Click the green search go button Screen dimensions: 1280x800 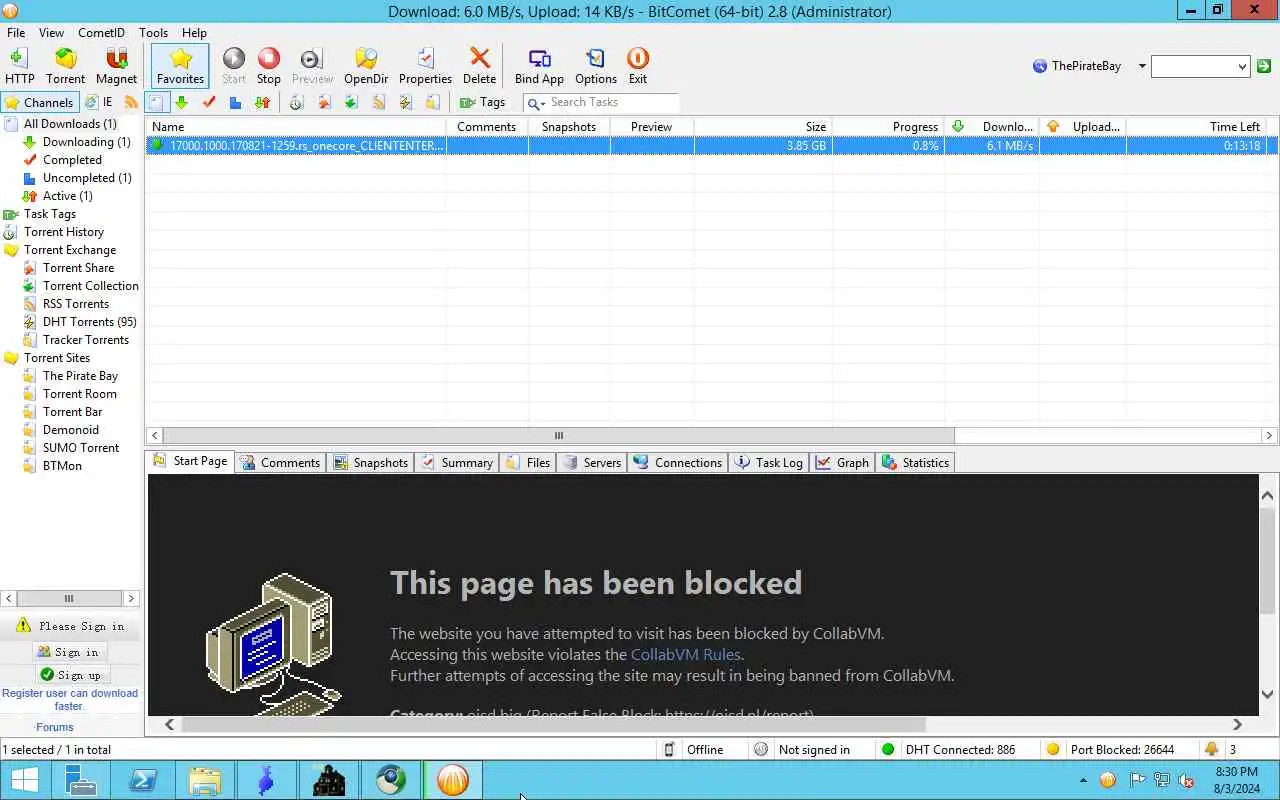(x=1264, y=66)
